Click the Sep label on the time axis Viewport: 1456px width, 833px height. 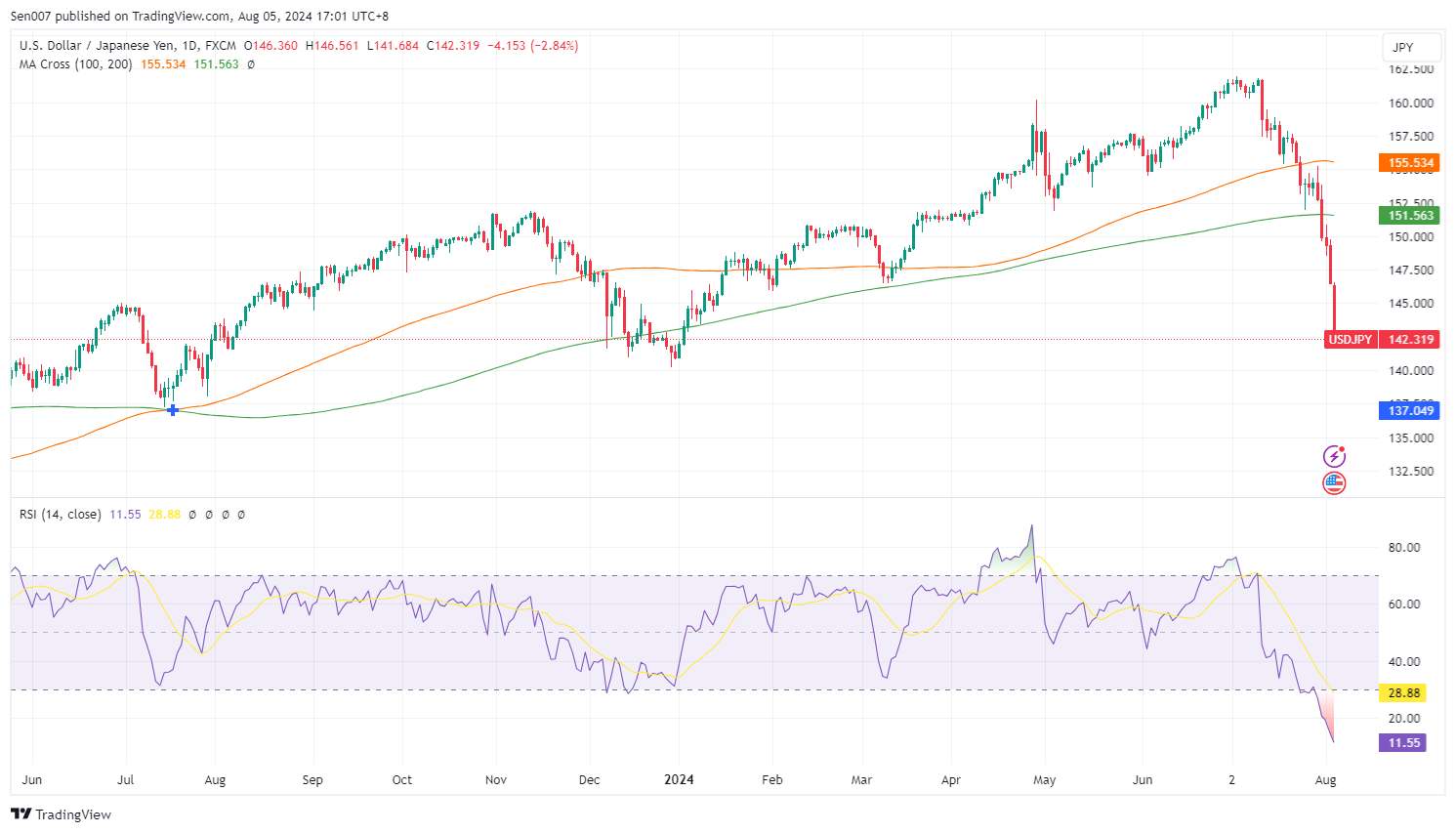coord(312,780)
